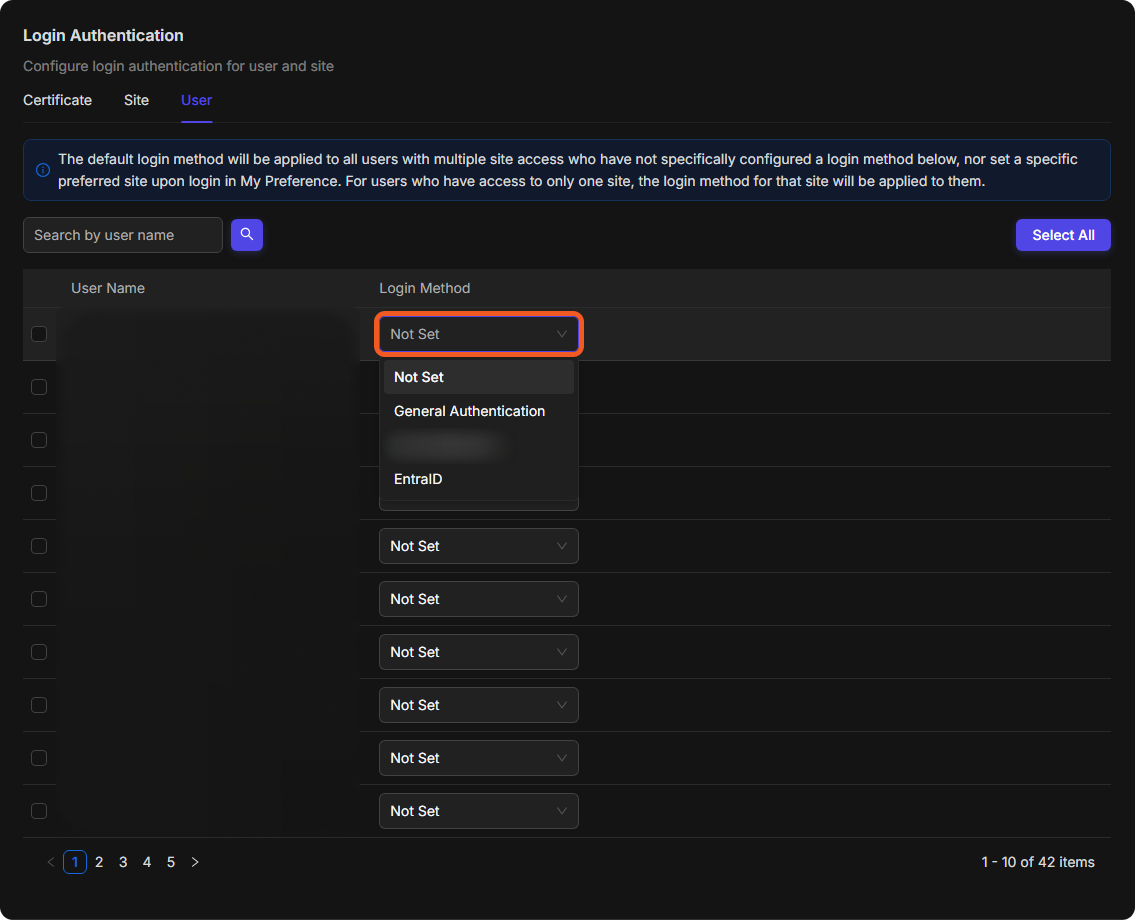Switch to the Site tab
Viewport: 1135px width, 920px height.
[x=136, y=100]
